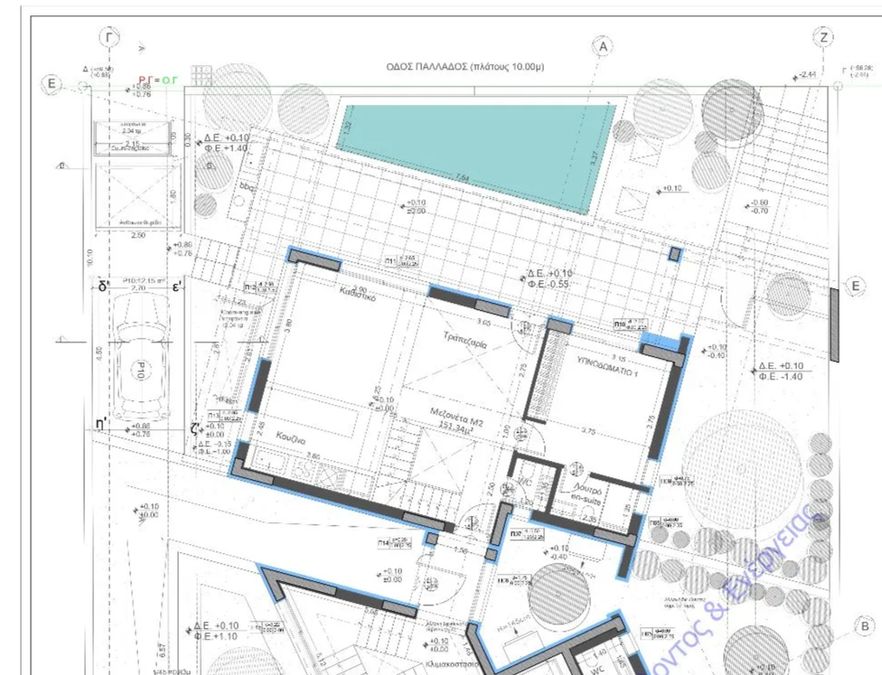Click the turquoise swimming pool shape
Image resolution: width=882 pixels, height=675 pixels.
[x=476, y=158]
